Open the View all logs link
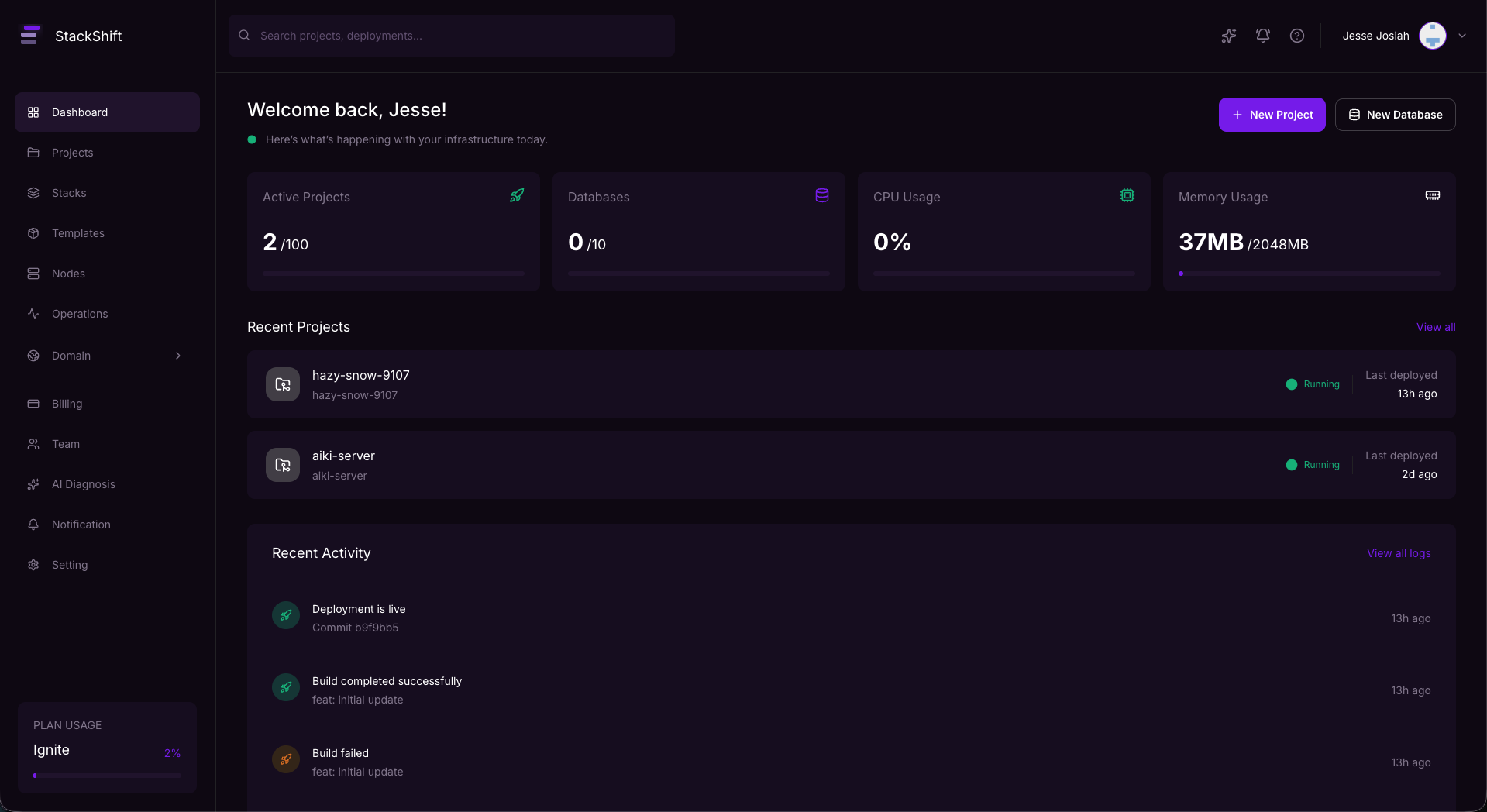1487x812 pixels. (x=1399, y=553)
